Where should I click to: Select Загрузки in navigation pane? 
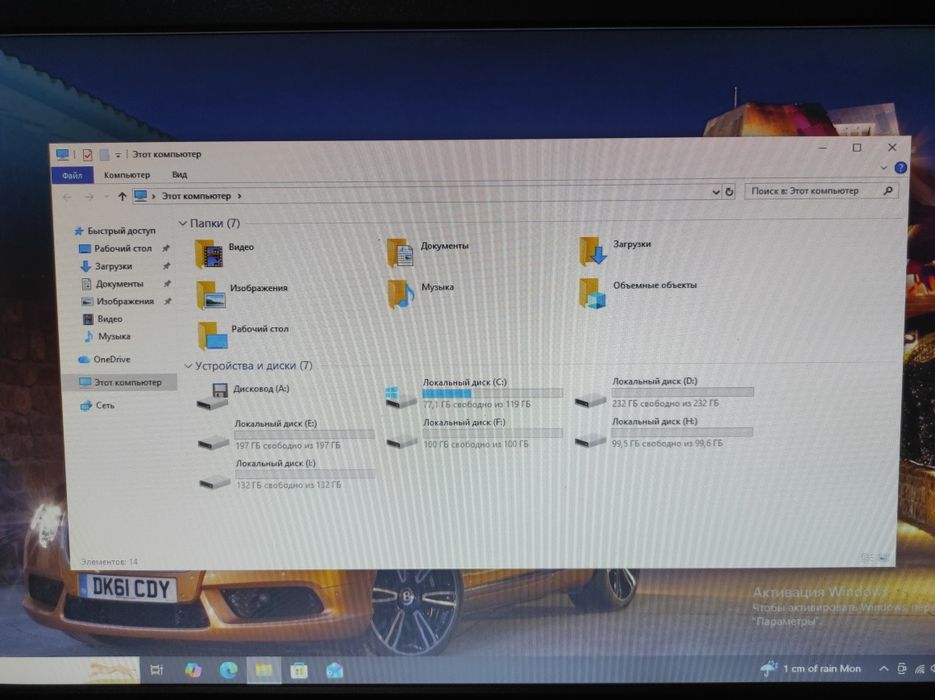107,267
